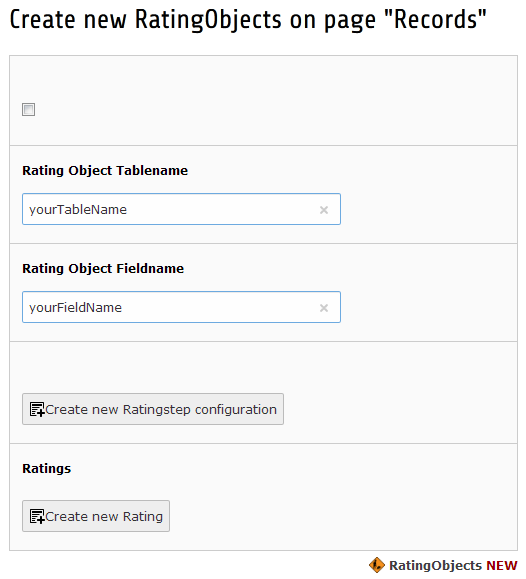Click the red NEW status text
This screenshot has width=526, height=579.
point(502,565)
